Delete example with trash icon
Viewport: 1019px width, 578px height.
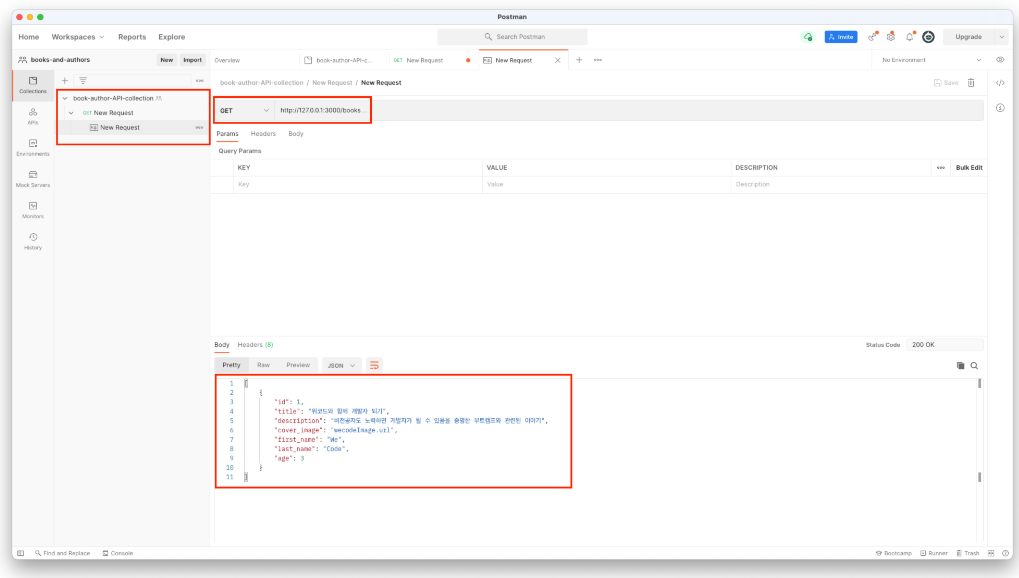pos(971,83)
